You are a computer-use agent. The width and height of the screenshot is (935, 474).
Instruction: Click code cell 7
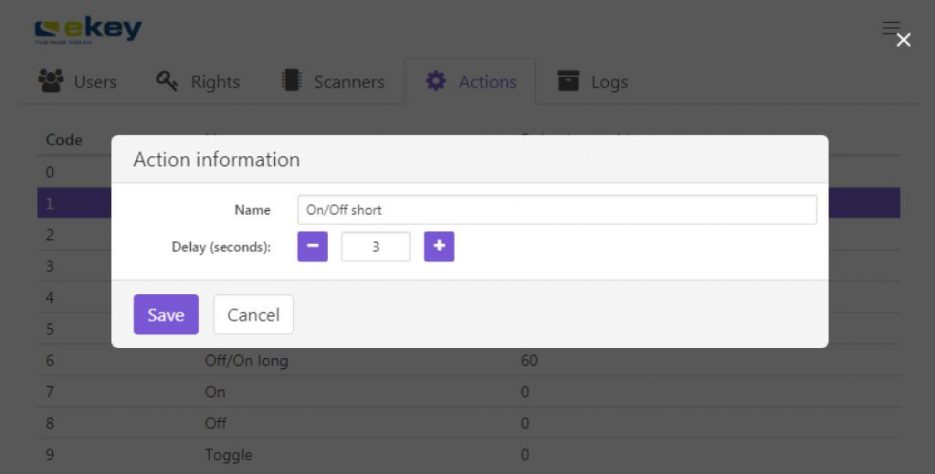pos(49,392)
